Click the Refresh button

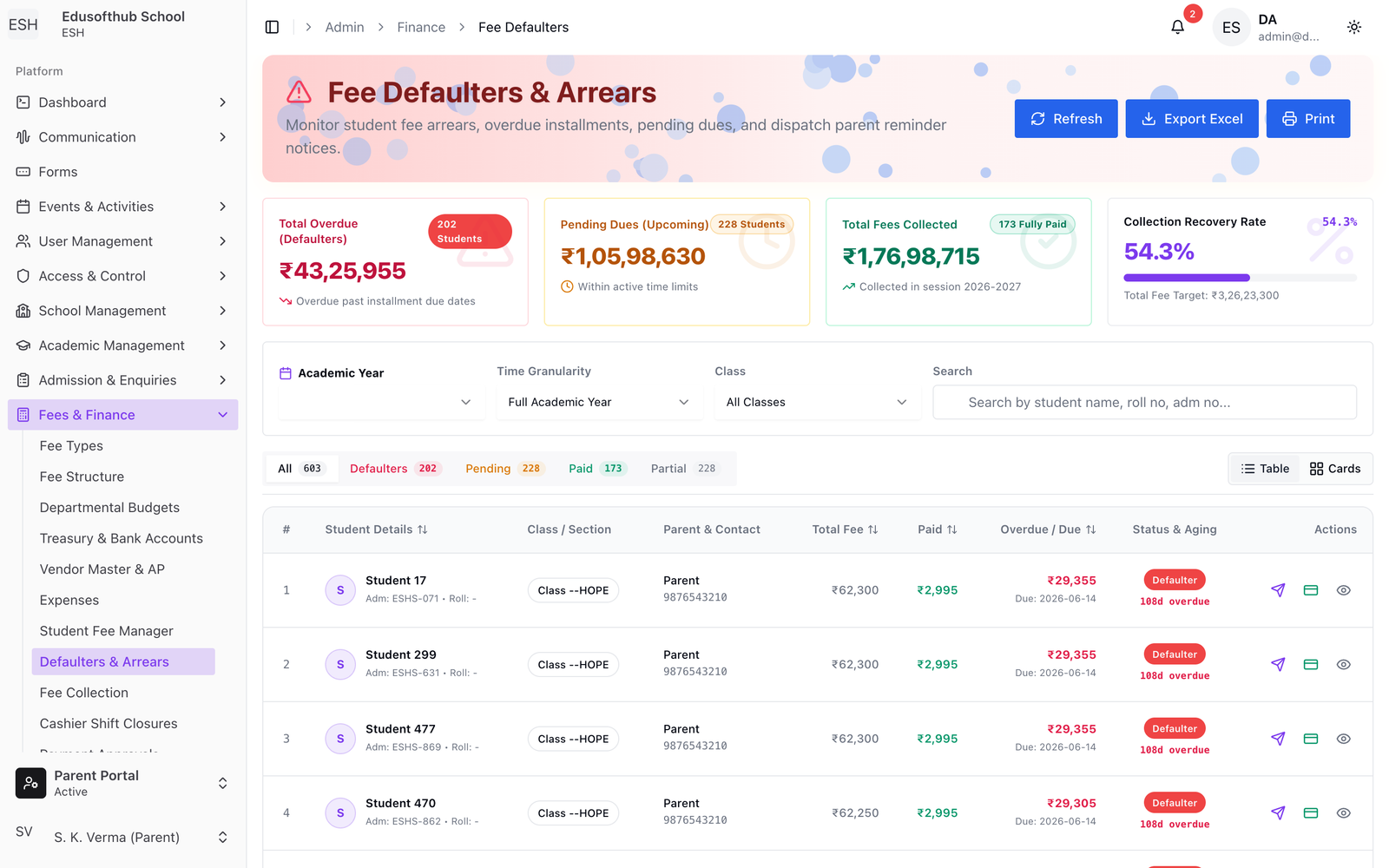pos(1066,119)
